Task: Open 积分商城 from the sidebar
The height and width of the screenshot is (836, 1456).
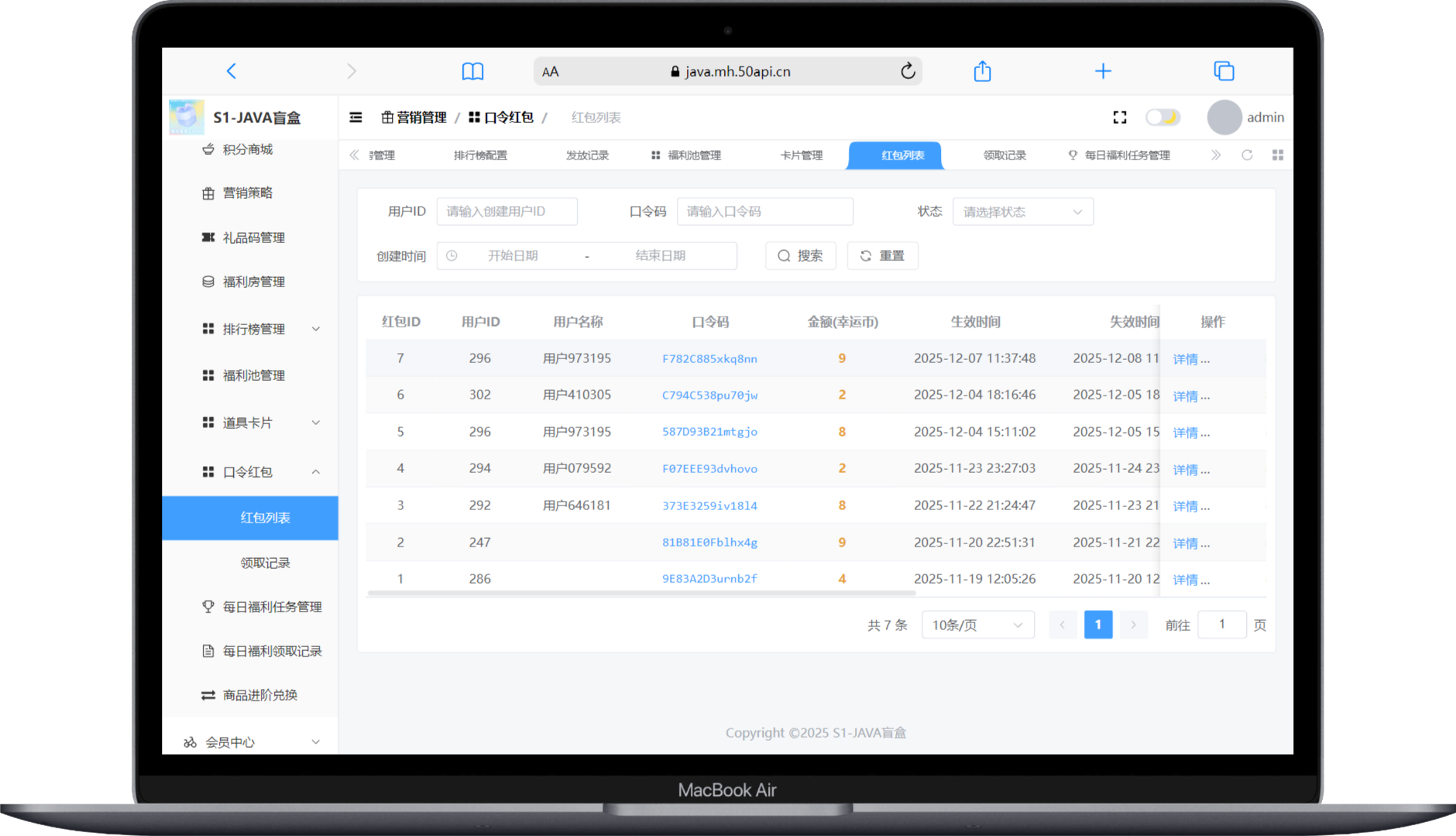Action: tap(245, 149)
